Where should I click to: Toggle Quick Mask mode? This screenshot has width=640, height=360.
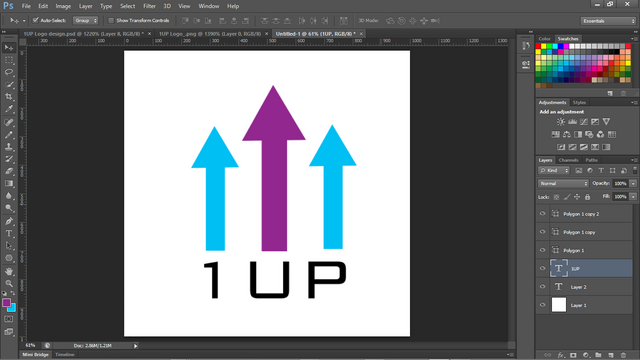(x=9, y=319)
